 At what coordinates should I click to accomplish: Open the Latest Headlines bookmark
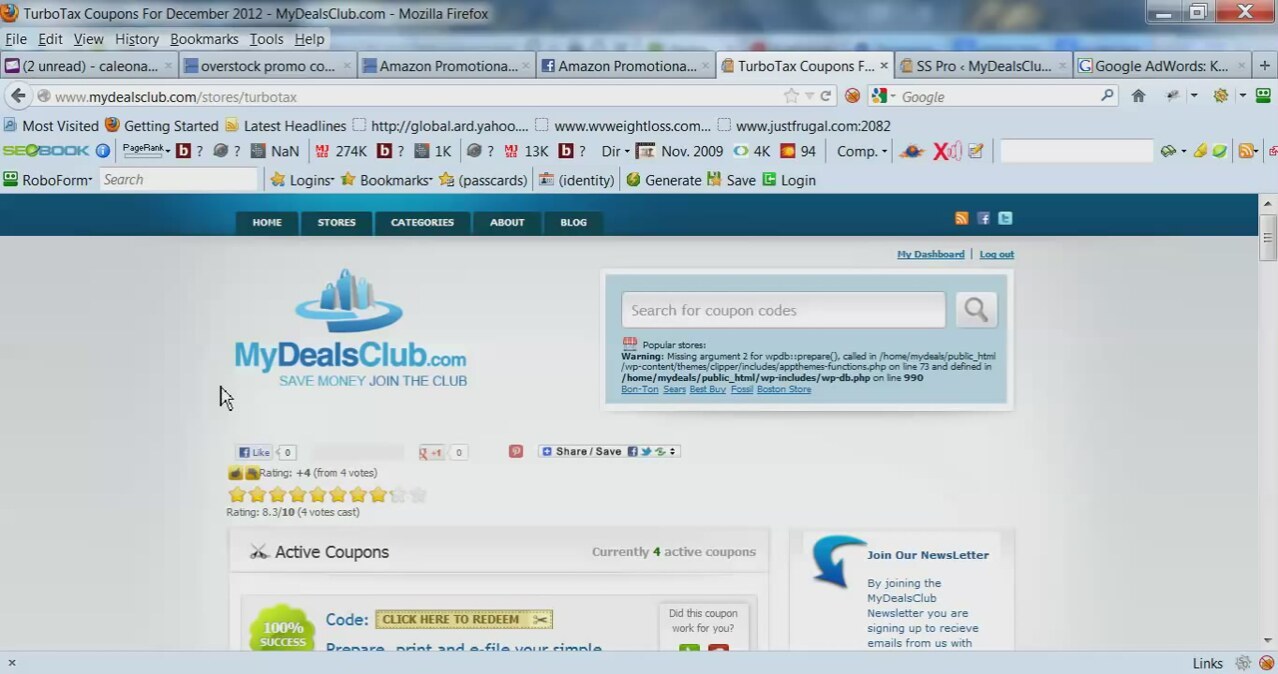(x=285, y=126)
